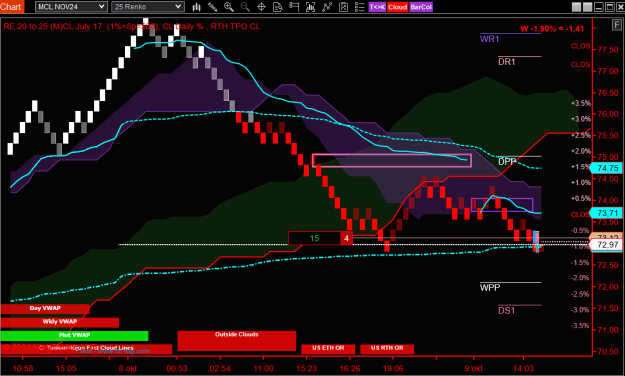Click the W -1,90% = -1,41 text
625x376 pixels.
552,29
